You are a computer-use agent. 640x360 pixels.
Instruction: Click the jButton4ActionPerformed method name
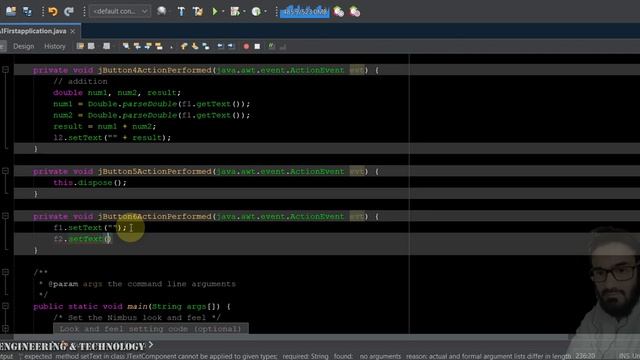(155, 70)
